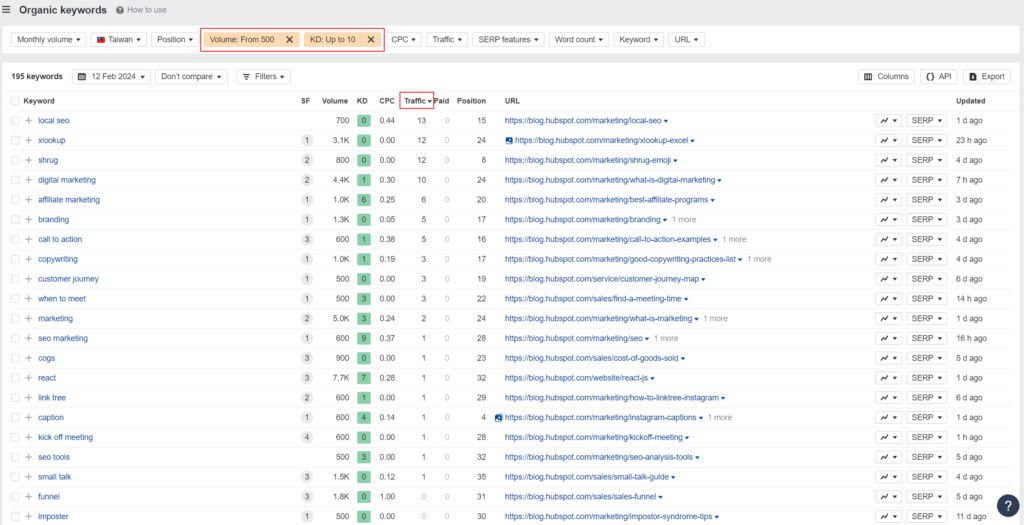Open the trend chart for local seo

pos(888,121)
